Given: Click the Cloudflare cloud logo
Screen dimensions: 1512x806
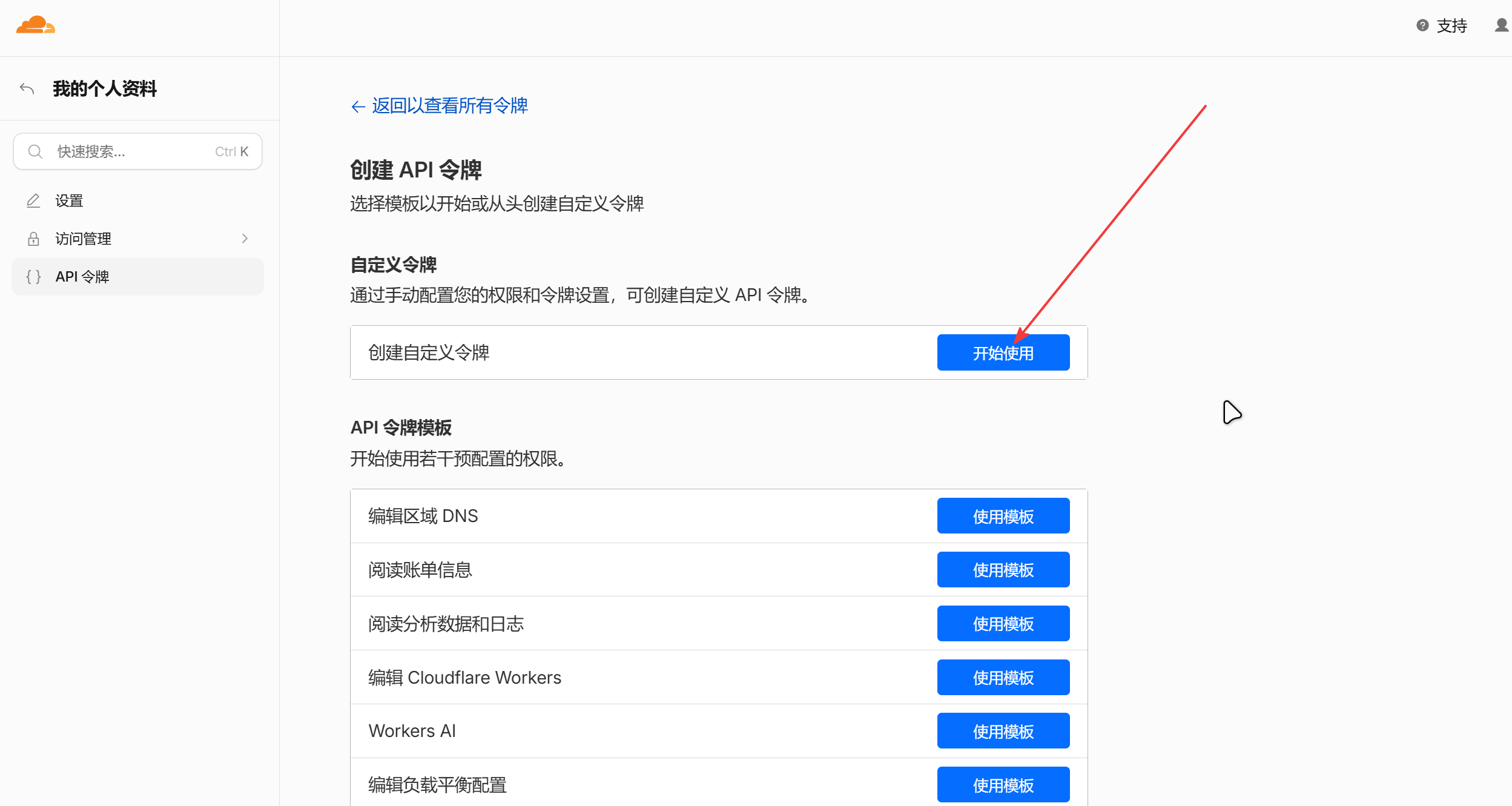Looking at the screenshot, I should [36, 25].
